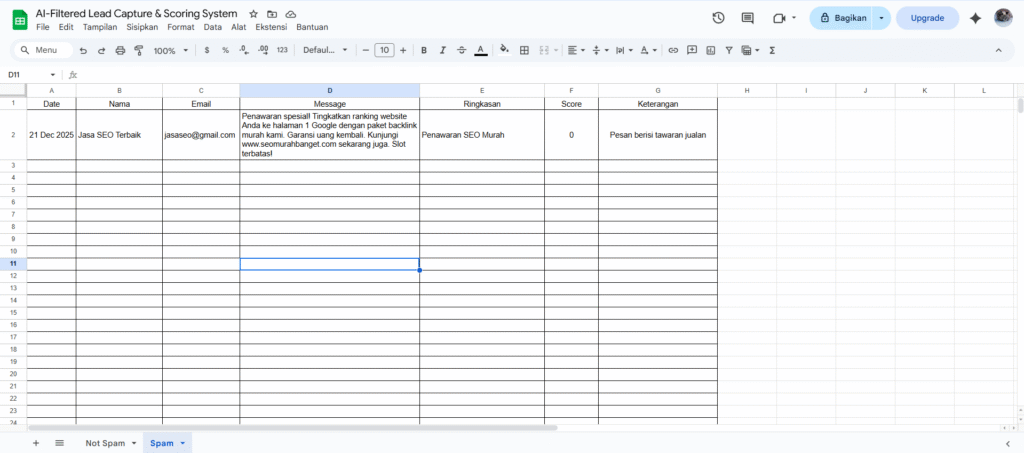The width and height of the screenshot is (1024, 453).
Task: Click the Upgrade button
Action: 927,18
